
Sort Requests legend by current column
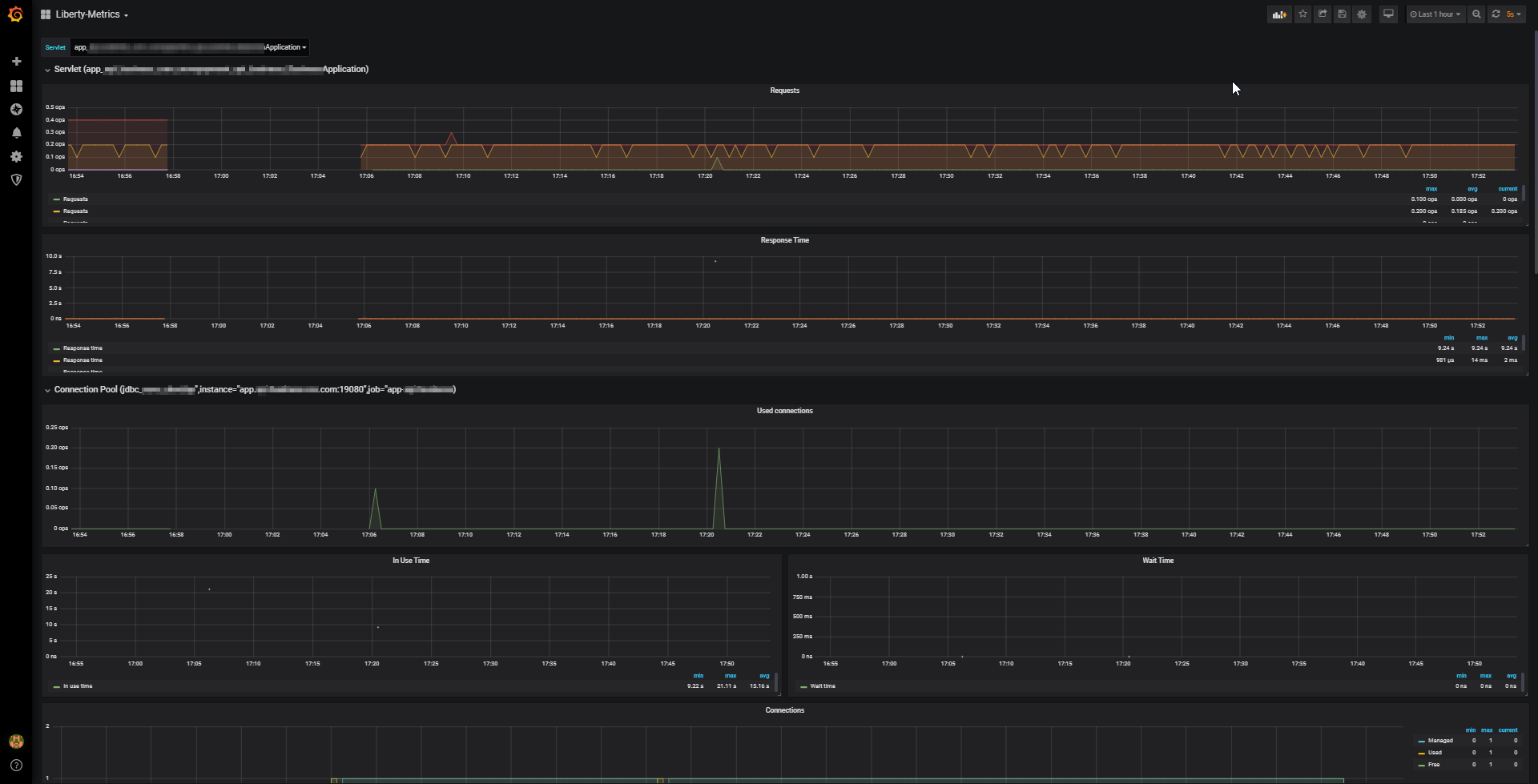[x=1508, y=189]
